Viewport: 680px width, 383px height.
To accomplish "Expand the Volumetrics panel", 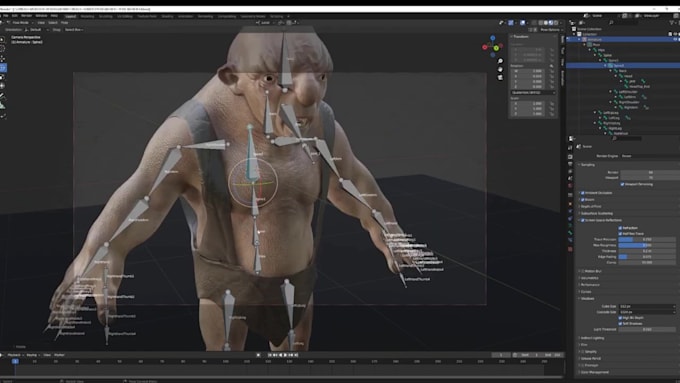I will tap(589, 278).
